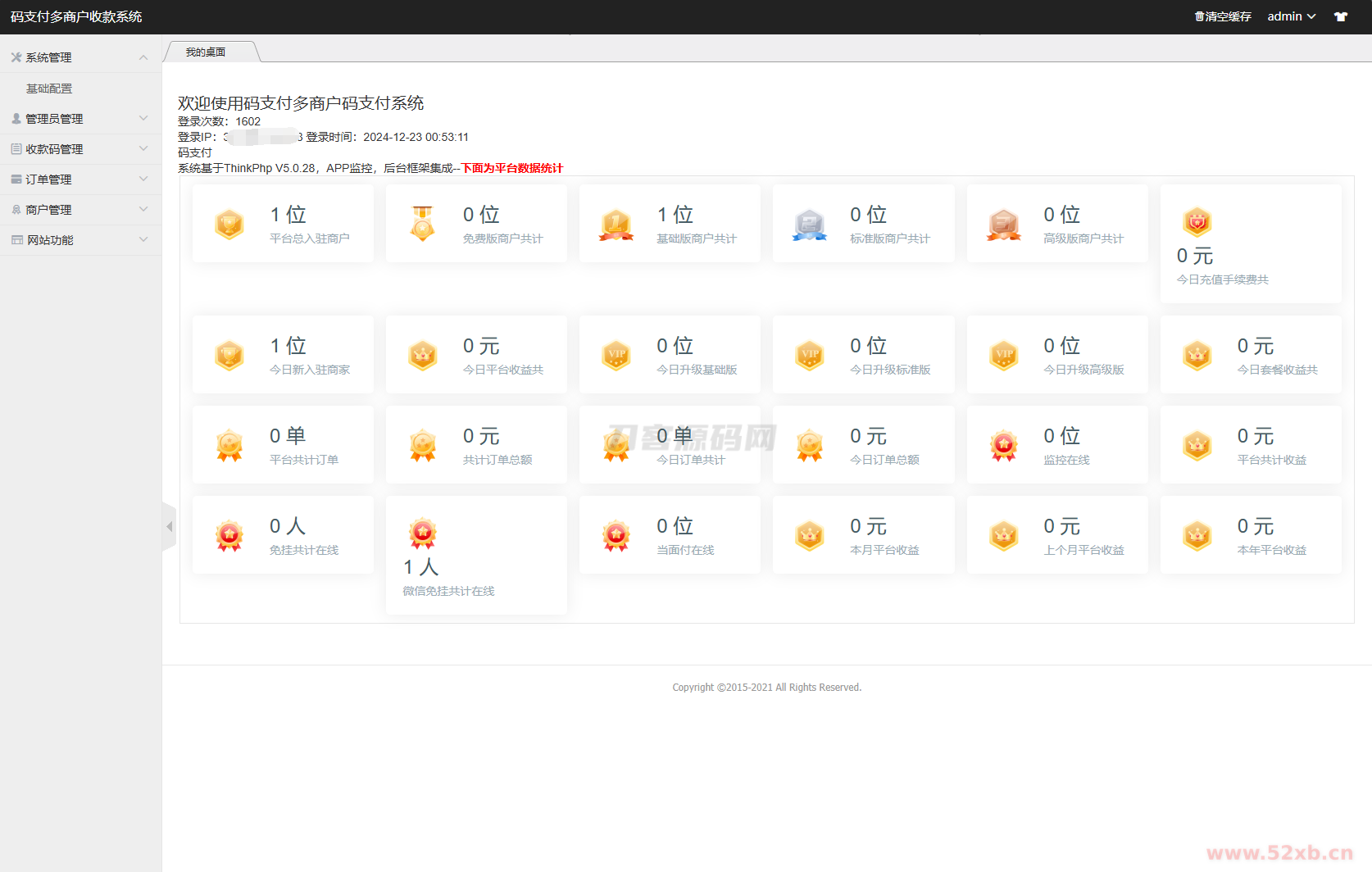Viewport: 1372px width, 872px height.
Task: Select the 我的桌面 tab
Action: (x=206, y=52)
